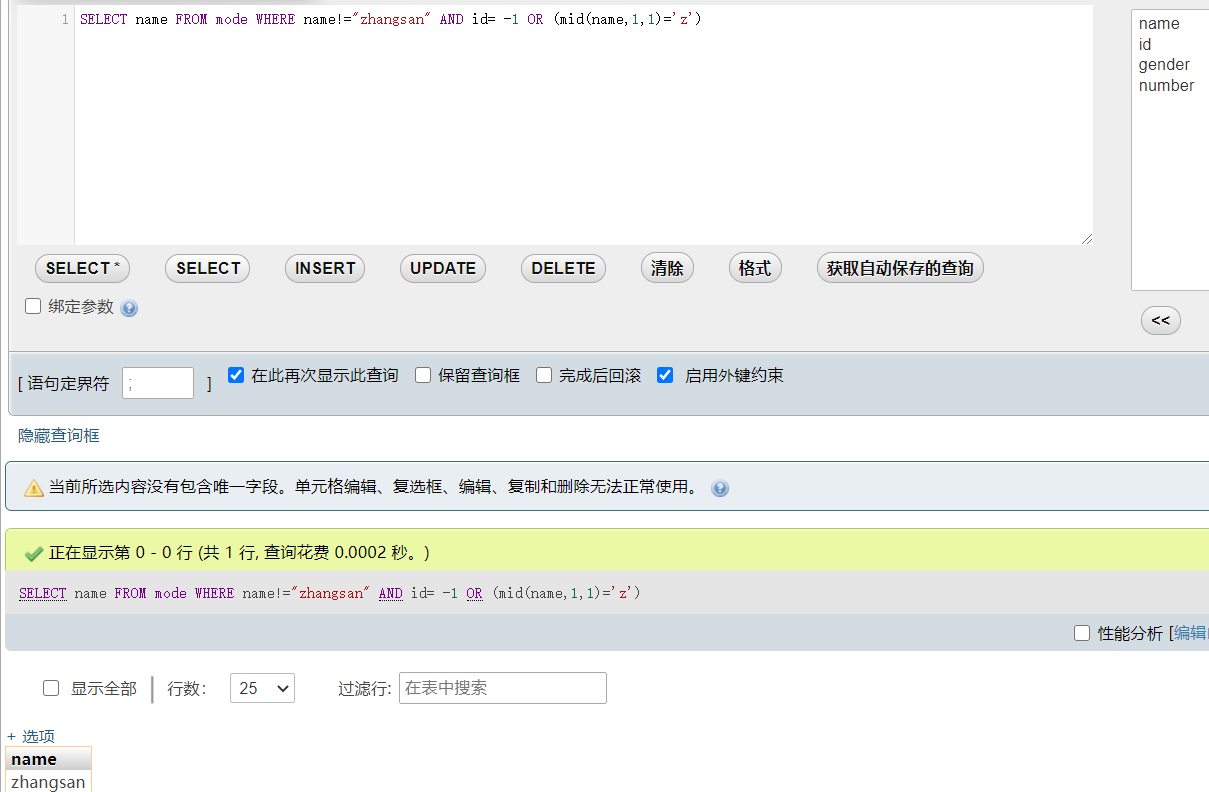1209x792 pixels.
Task: Collapse the column list with << button
Action: [1161, 320]
